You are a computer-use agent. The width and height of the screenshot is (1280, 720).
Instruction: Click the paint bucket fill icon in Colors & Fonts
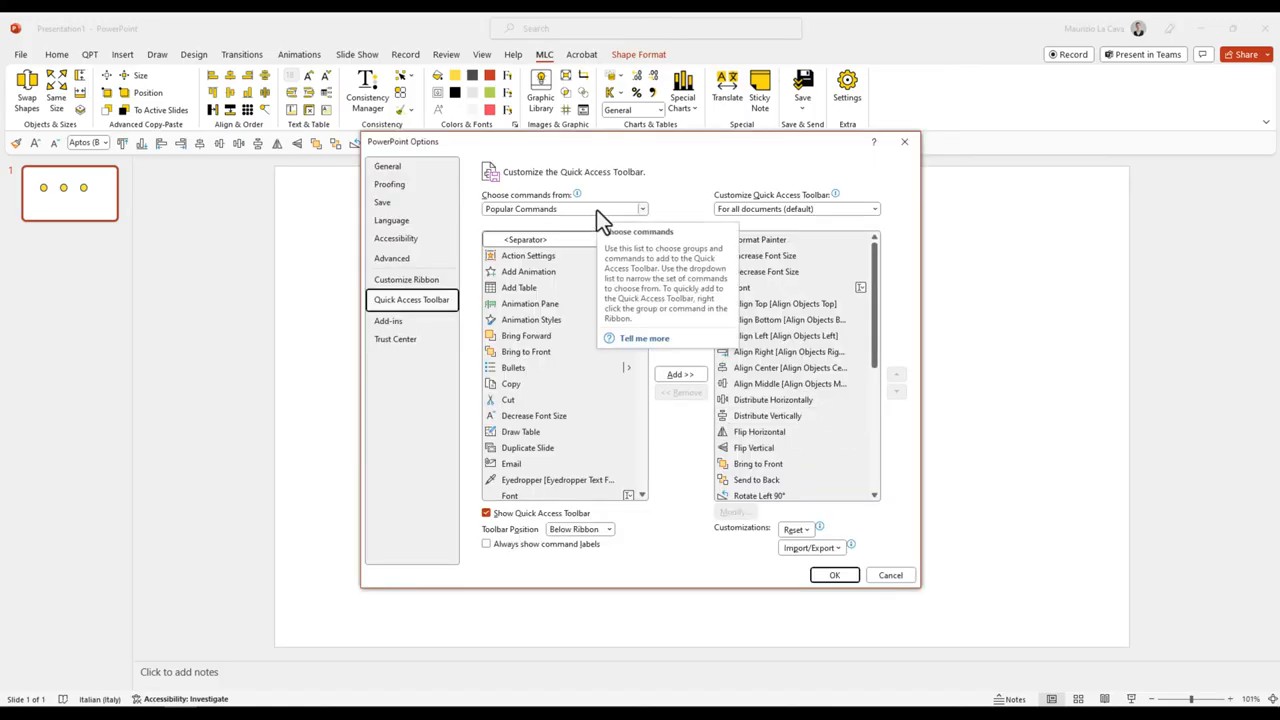click(x=437, y=76)
